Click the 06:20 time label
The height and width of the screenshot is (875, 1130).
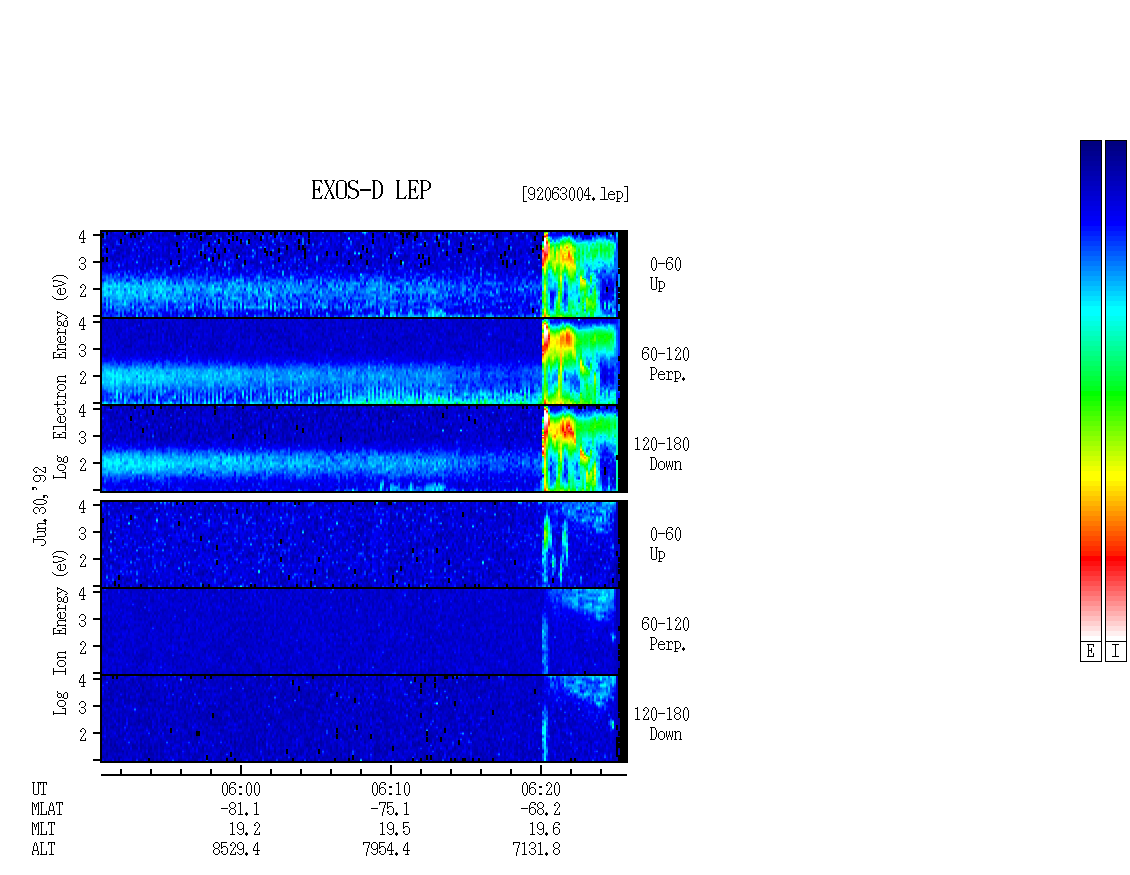coord(540,789)
